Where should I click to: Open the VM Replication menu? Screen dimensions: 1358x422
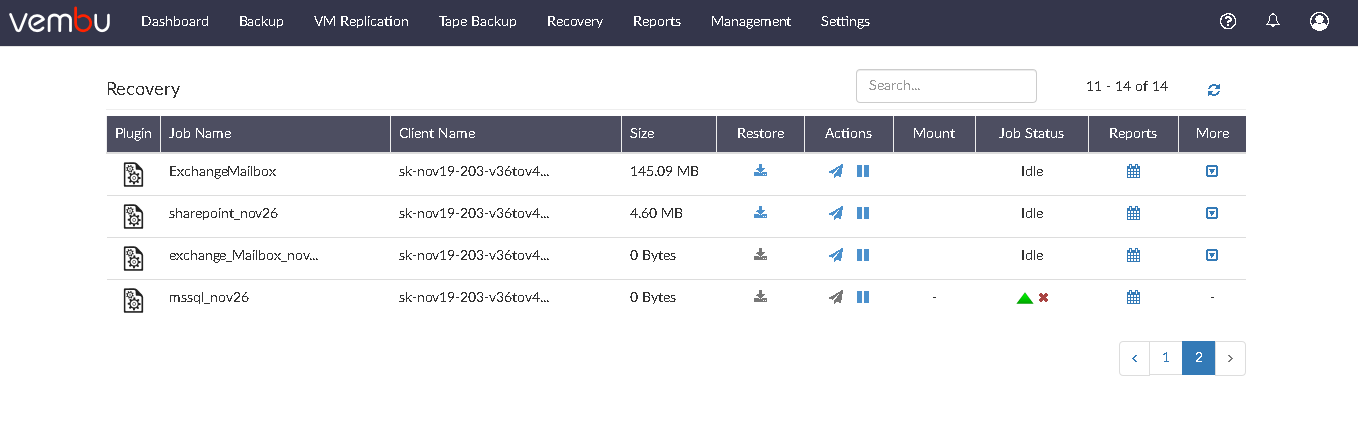click(361, 21)
